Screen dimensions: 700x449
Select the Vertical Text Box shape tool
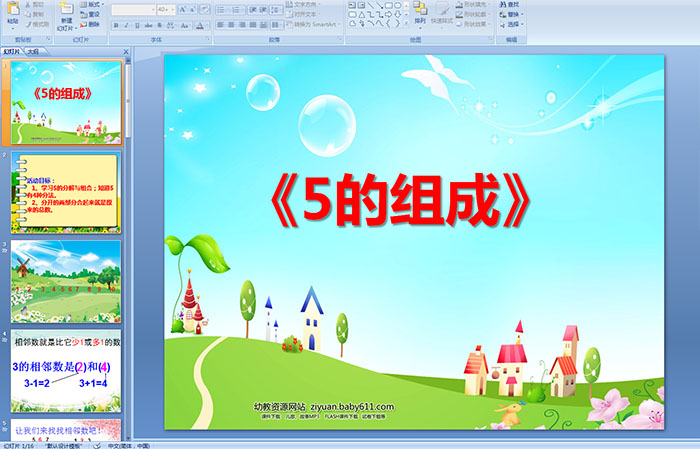(x=361, y=5)
